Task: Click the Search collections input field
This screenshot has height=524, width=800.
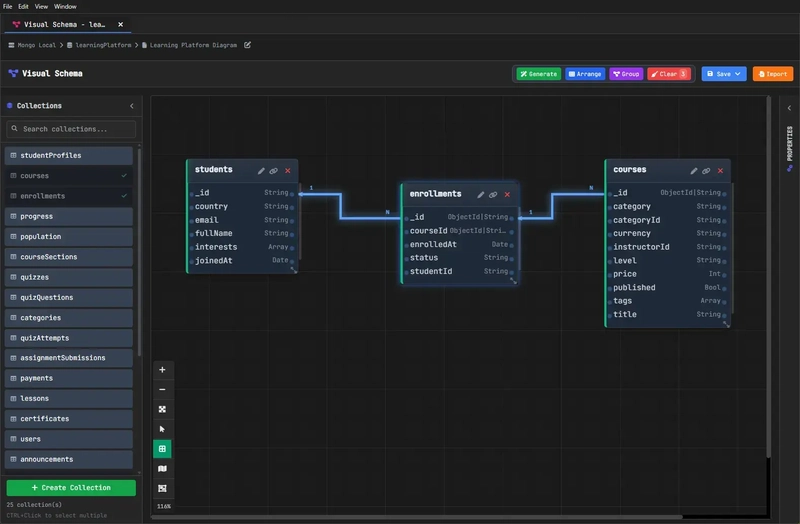Action: [71, 129]
